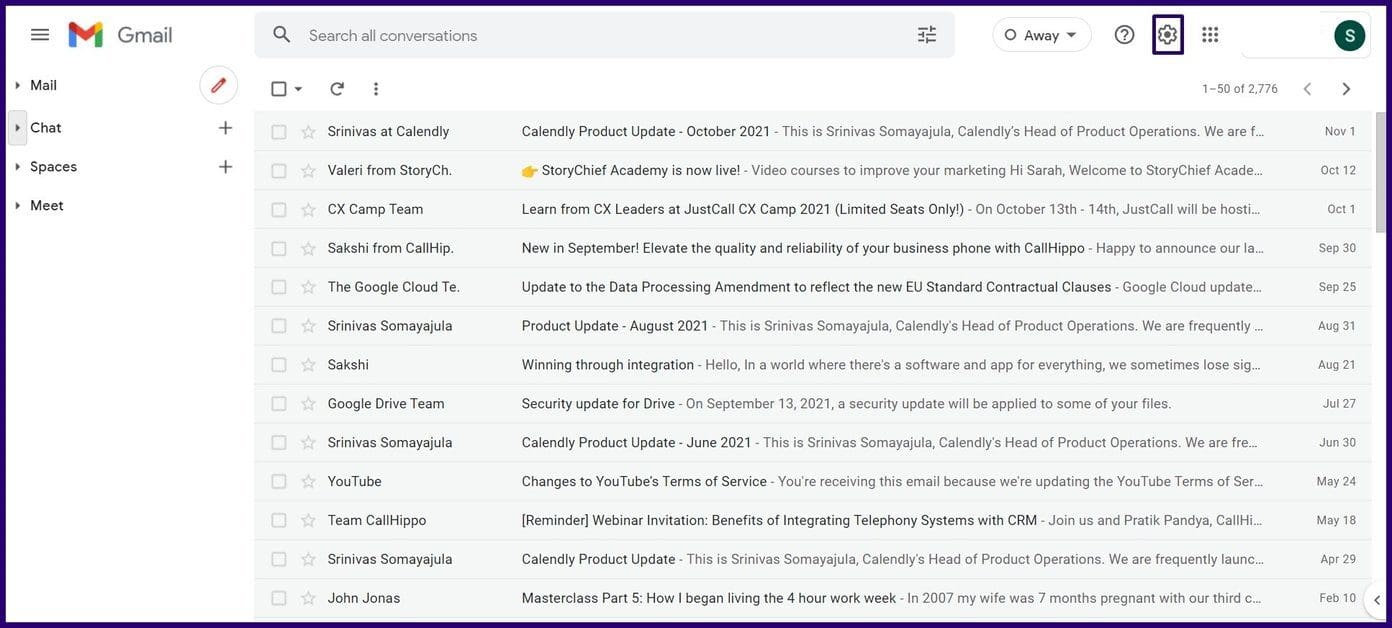Open the Calendly Product Update - October 2021 email
The width and height of the screenshot is (1392, 628).
[x=813, y=132]
